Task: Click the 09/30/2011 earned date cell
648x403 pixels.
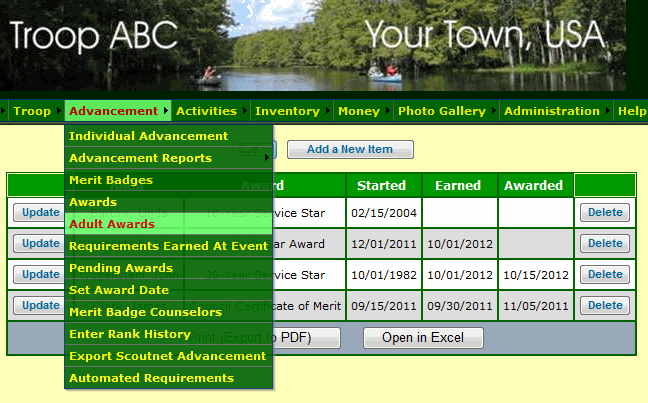Action: [x=460, y=306]
